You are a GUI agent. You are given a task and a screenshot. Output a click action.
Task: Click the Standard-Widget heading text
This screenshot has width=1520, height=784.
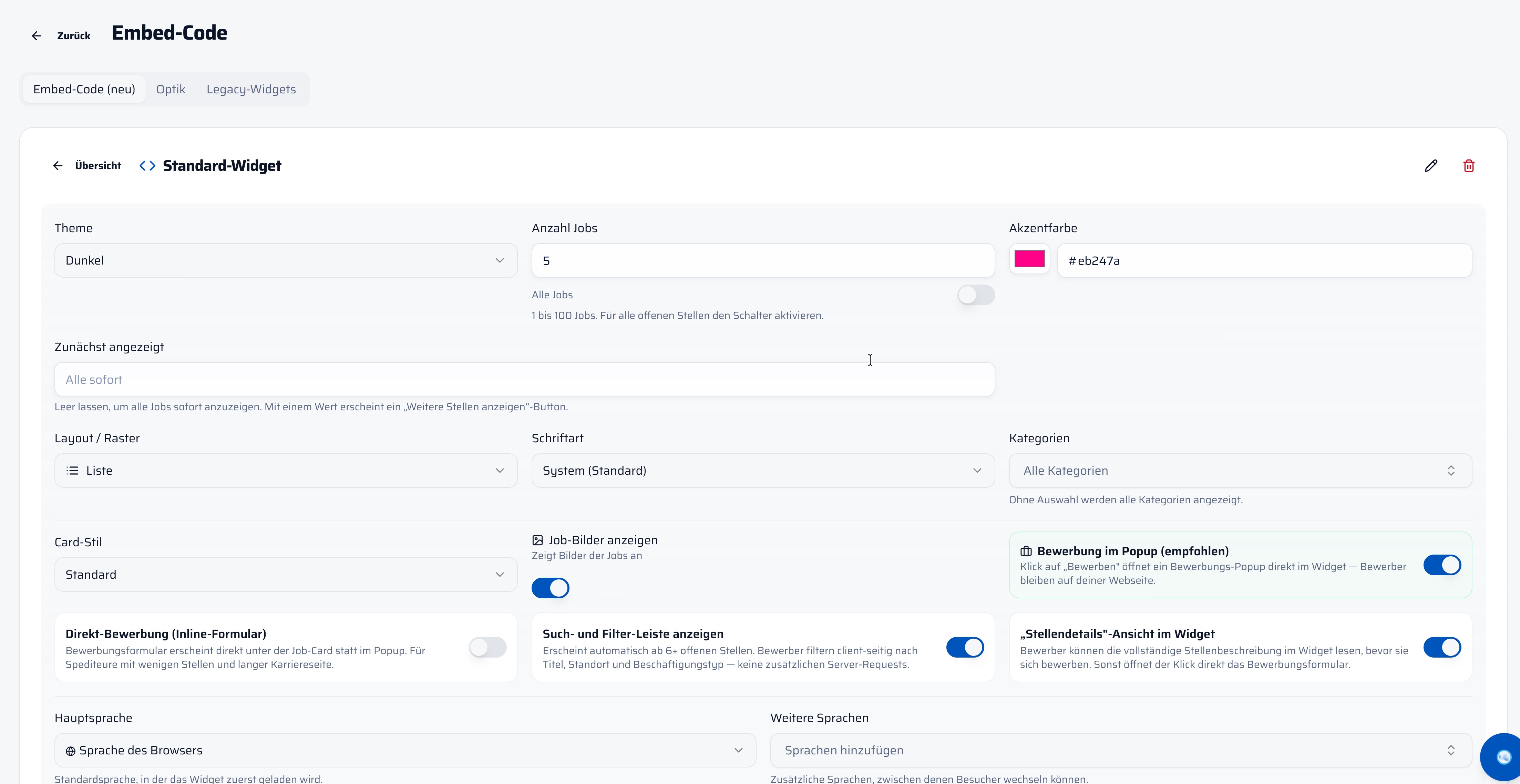(x=222, y=166)
